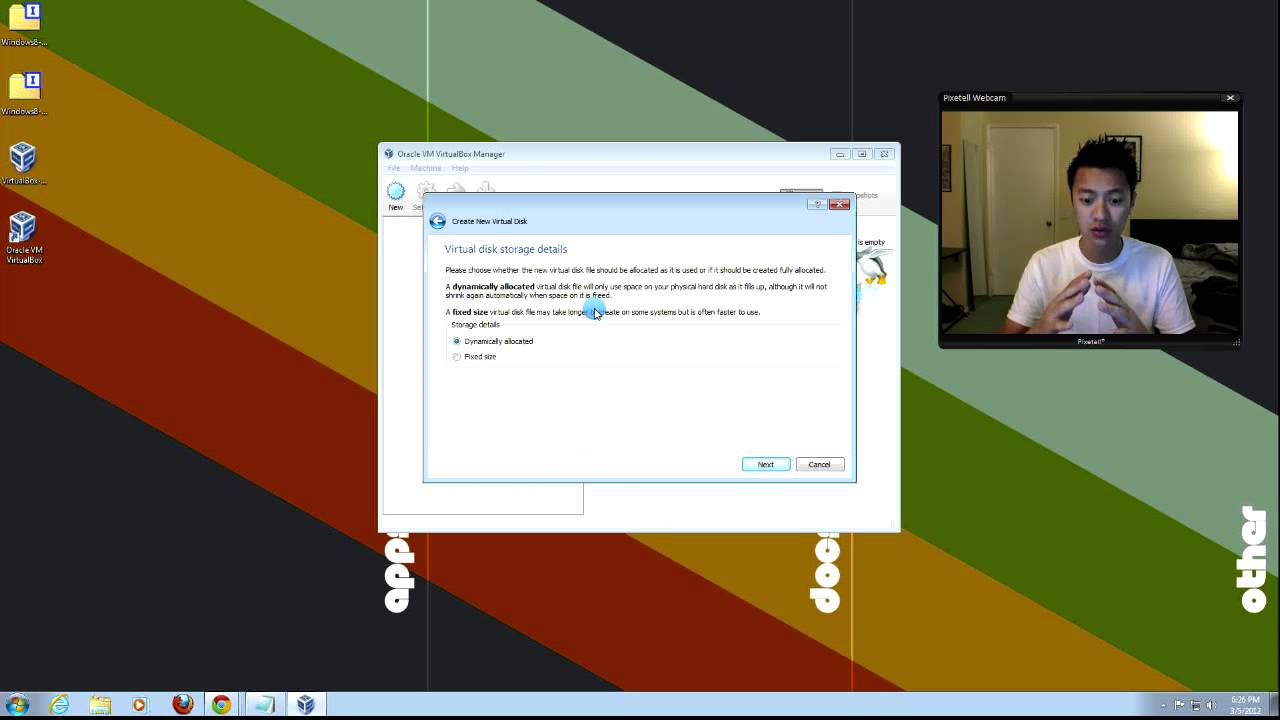Open the Oracle VM VirtualBox desktop shortcut
The image size is (1280, 720).
[24, 237]
